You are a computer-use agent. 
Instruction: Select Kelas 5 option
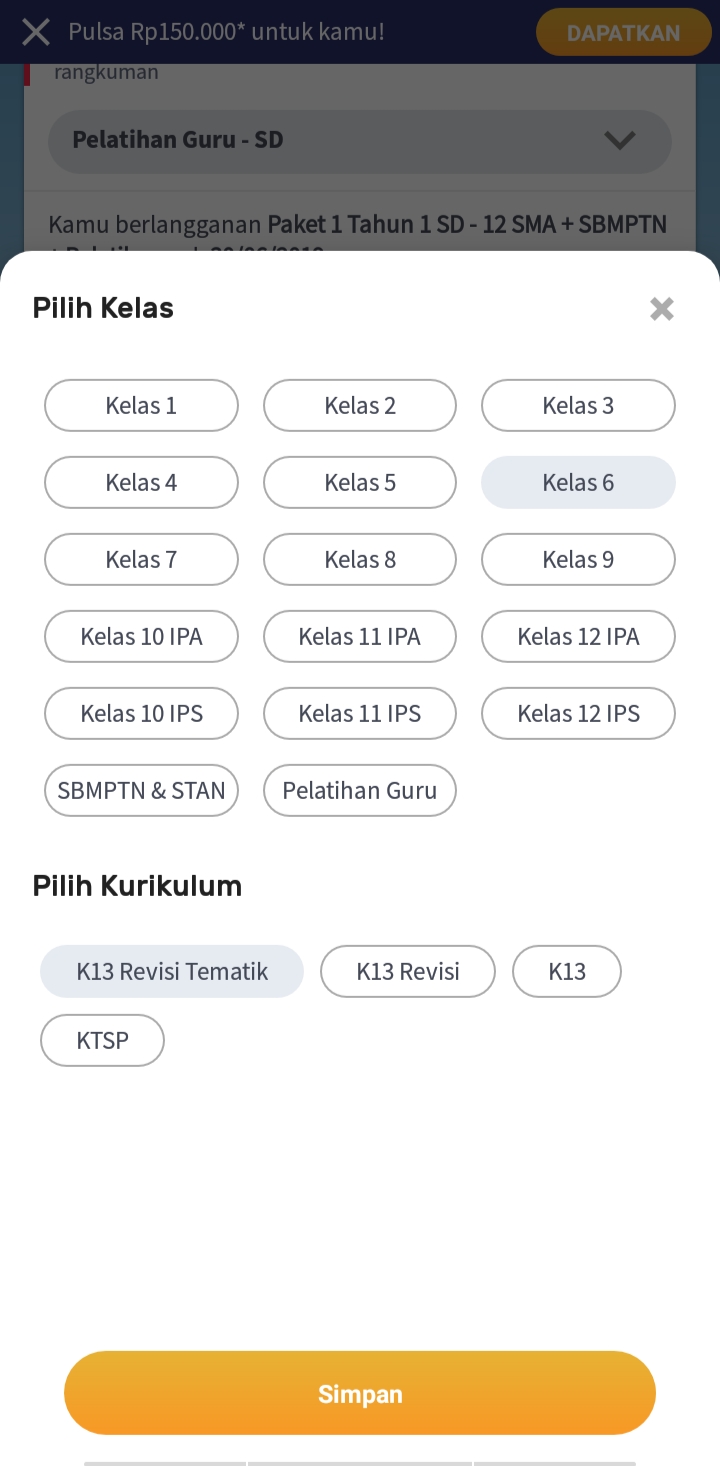pos(359,482)
